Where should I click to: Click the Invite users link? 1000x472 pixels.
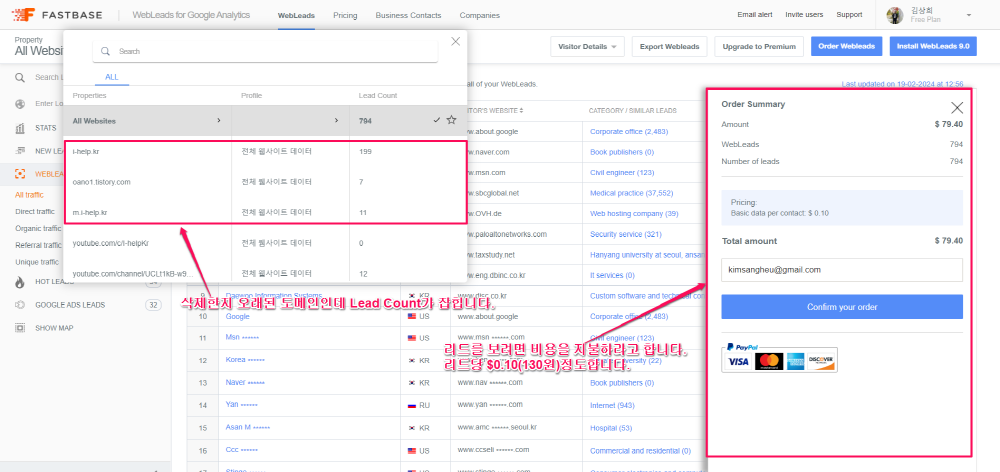click(x=804, y=15)
